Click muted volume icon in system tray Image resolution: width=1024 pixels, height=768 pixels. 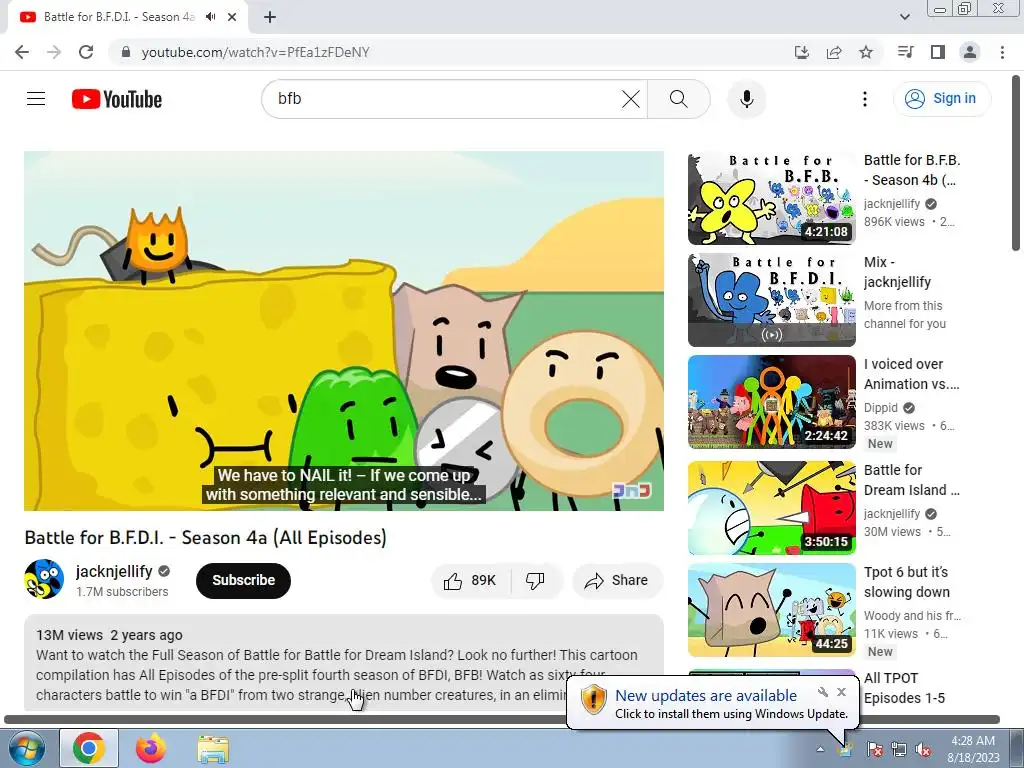(x=923, y=749)
